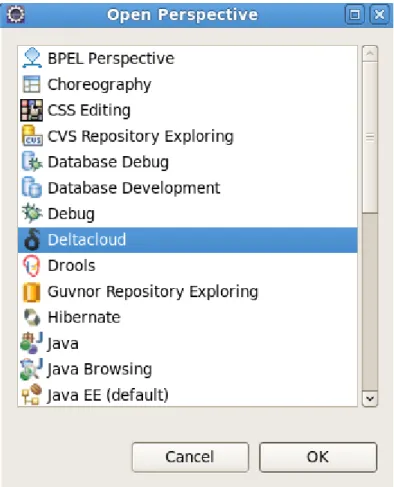Image resolution: width=394 pixels, height=487 pixels.
Task: Click the CVS Repository Exploring icon
Action: pos(32,136)
